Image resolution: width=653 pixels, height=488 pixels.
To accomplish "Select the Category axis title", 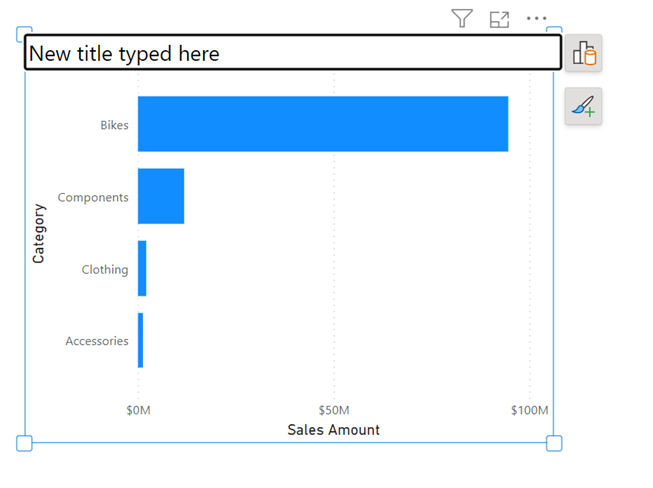I will pyautogui.click(x=39, y=233).
